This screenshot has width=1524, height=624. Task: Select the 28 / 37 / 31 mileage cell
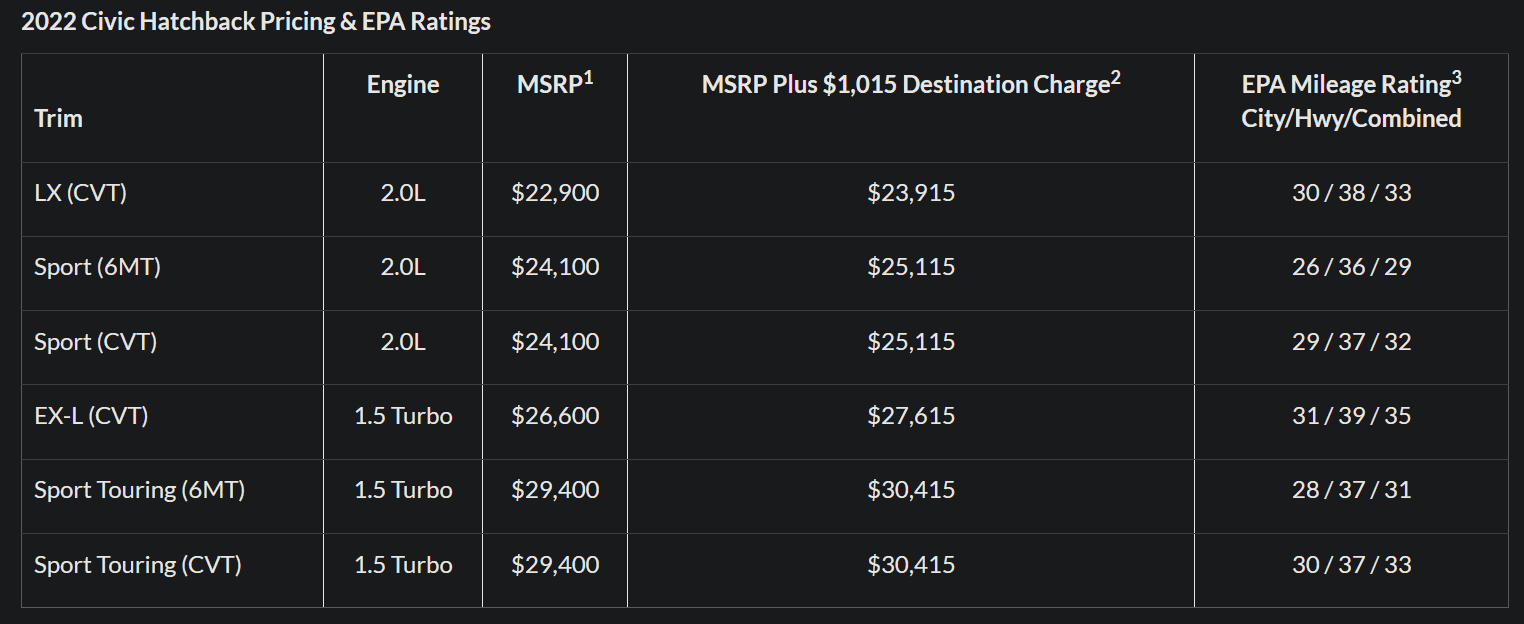1351,489
